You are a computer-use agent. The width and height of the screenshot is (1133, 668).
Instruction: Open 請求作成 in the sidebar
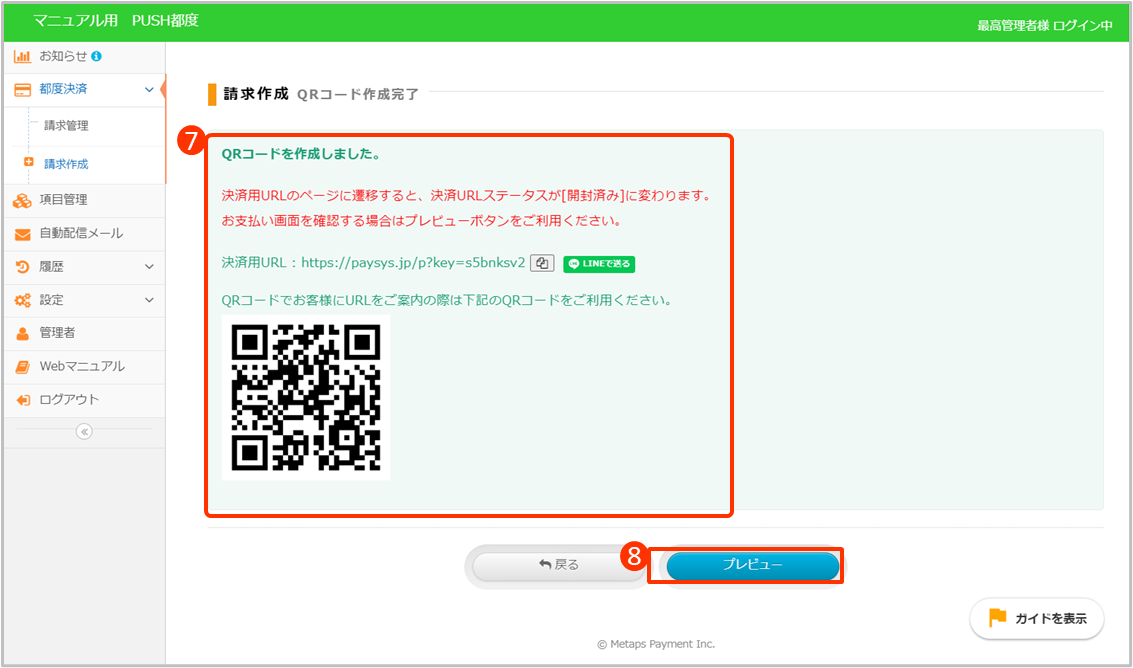pyautogui.click(x=66, y=164)
